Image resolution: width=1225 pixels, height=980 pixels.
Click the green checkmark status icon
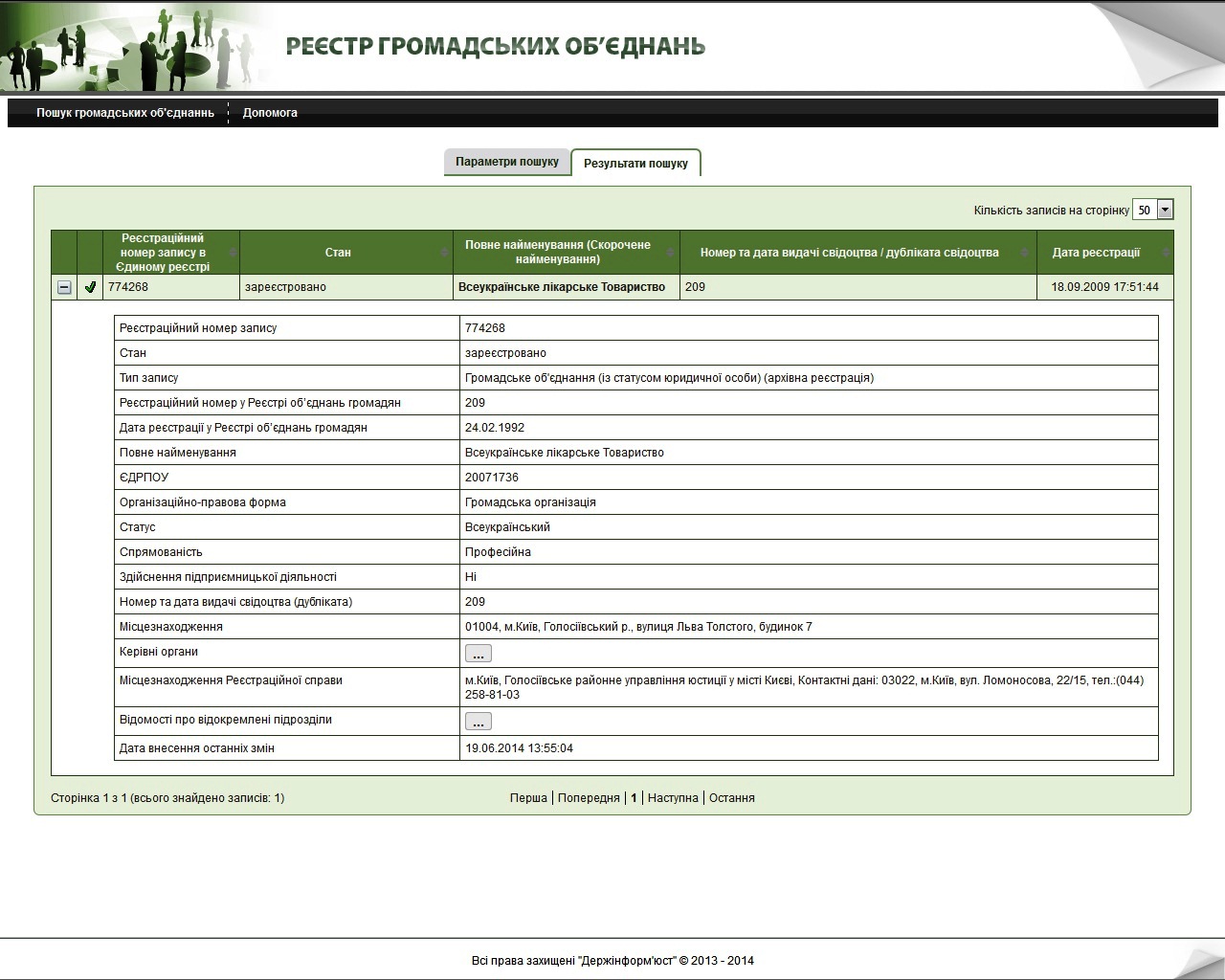[x=90, y=287]
